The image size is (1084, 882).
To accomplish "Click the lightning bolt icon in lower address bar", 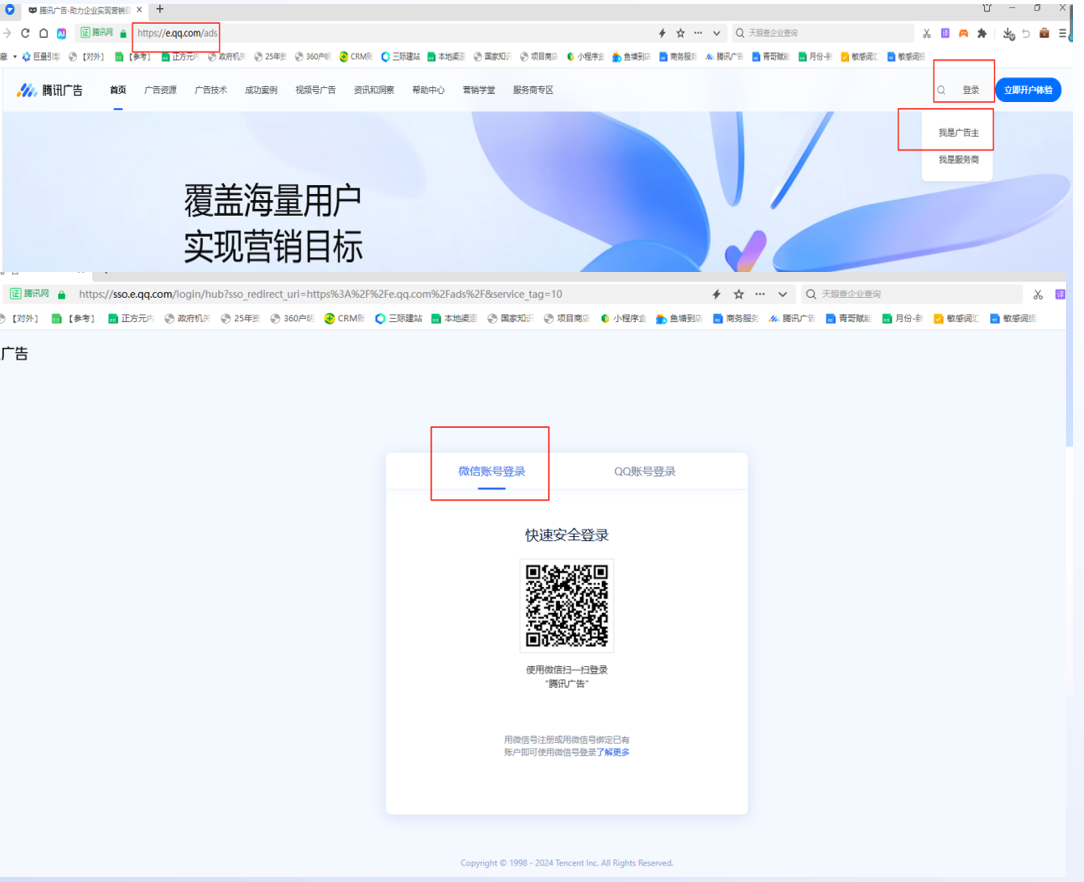I will click(716, 294).
